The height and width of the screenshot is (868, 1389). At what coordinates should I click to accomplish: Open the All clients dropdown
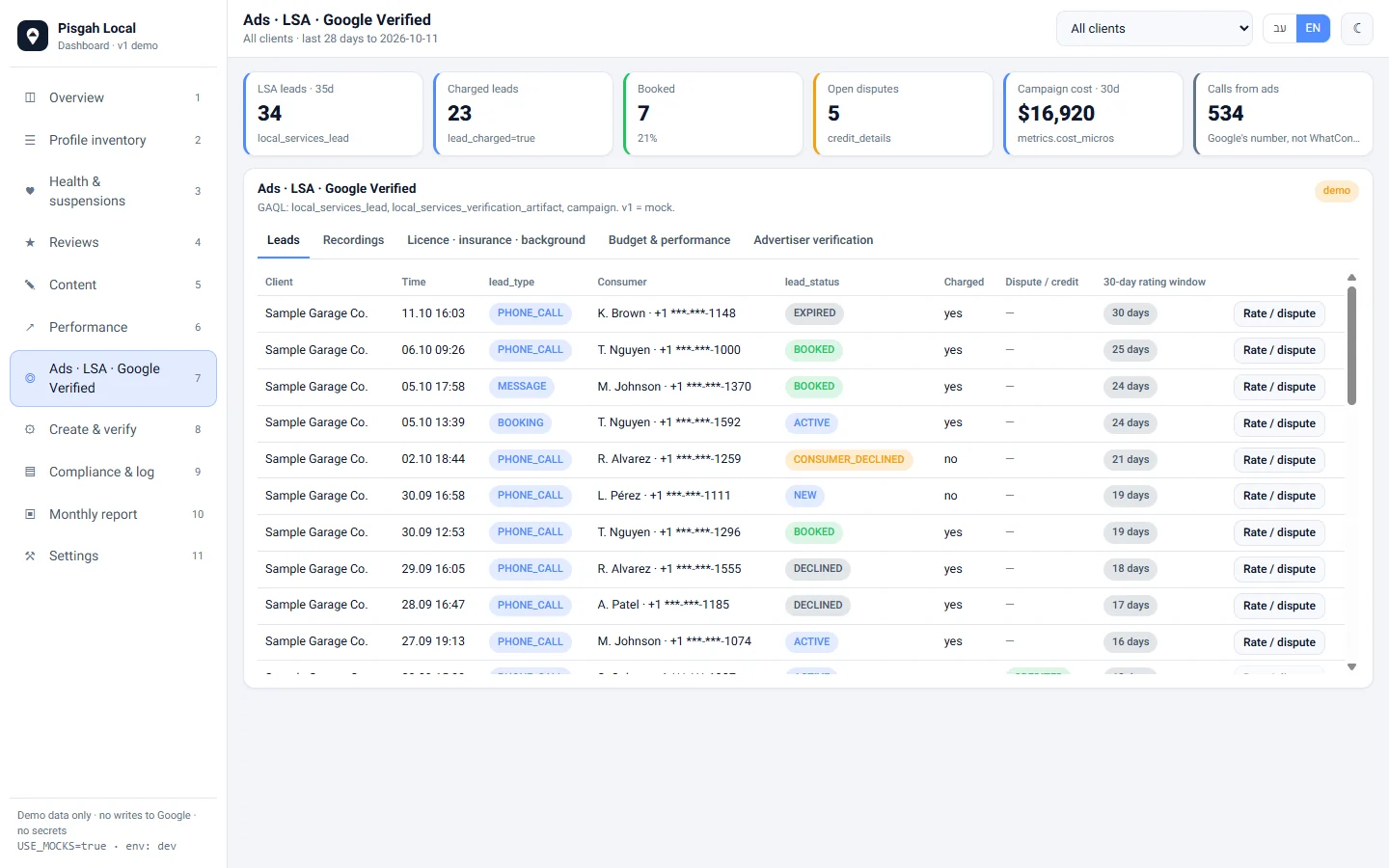point(1155,28)
